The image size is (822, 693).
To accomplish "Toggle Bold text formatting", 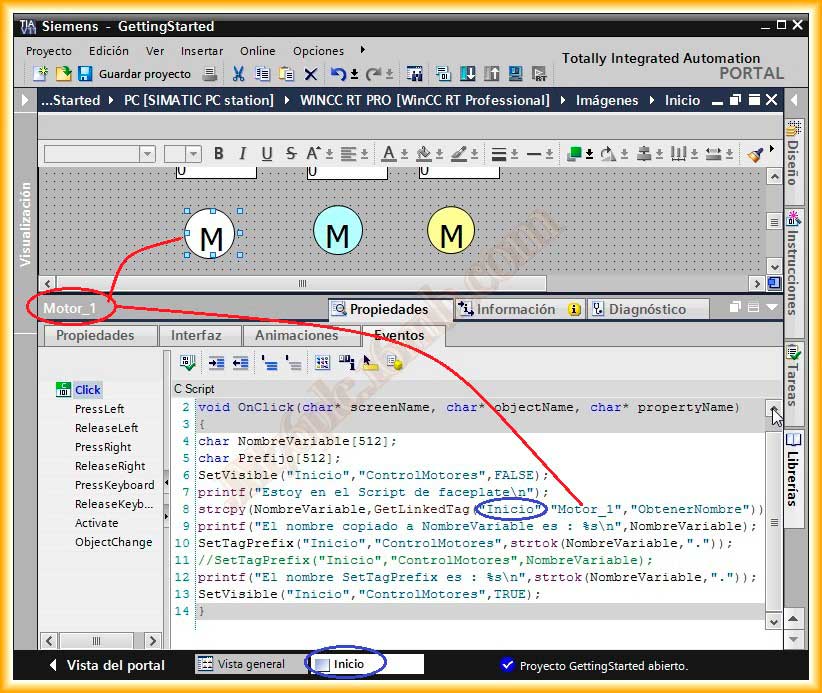I will [x=218, y=154].
